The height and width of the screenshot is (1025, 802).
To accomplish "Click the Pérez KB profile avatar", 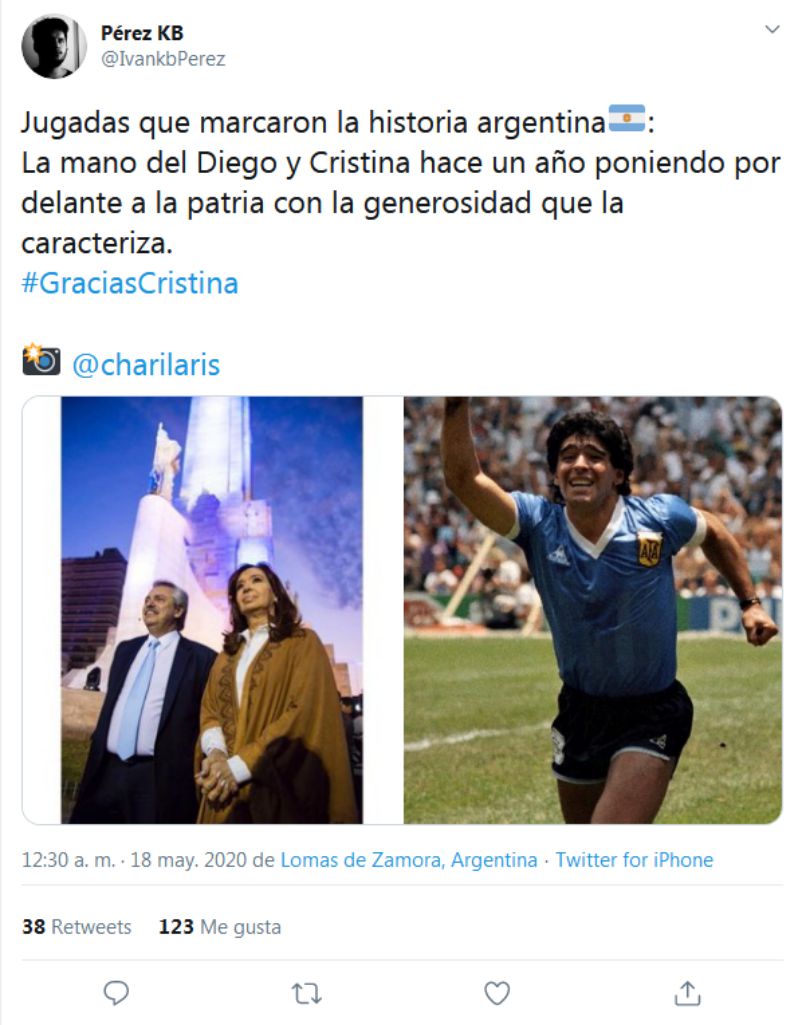I will (54, 46).
